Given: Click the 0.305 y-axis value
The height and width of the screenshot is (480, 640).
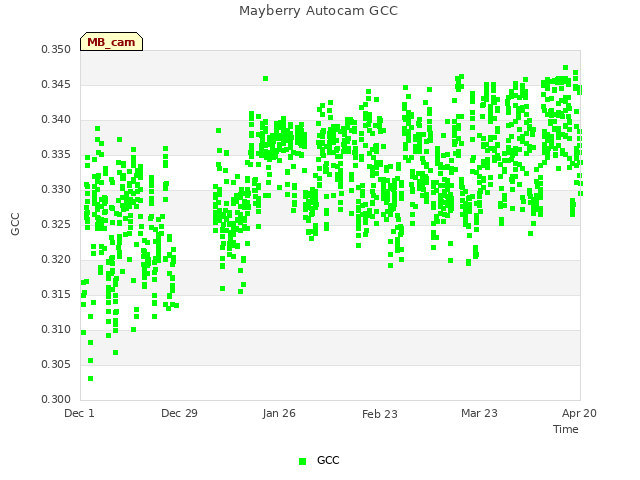Looking at the screenshot, I should (x=56, y=364).
